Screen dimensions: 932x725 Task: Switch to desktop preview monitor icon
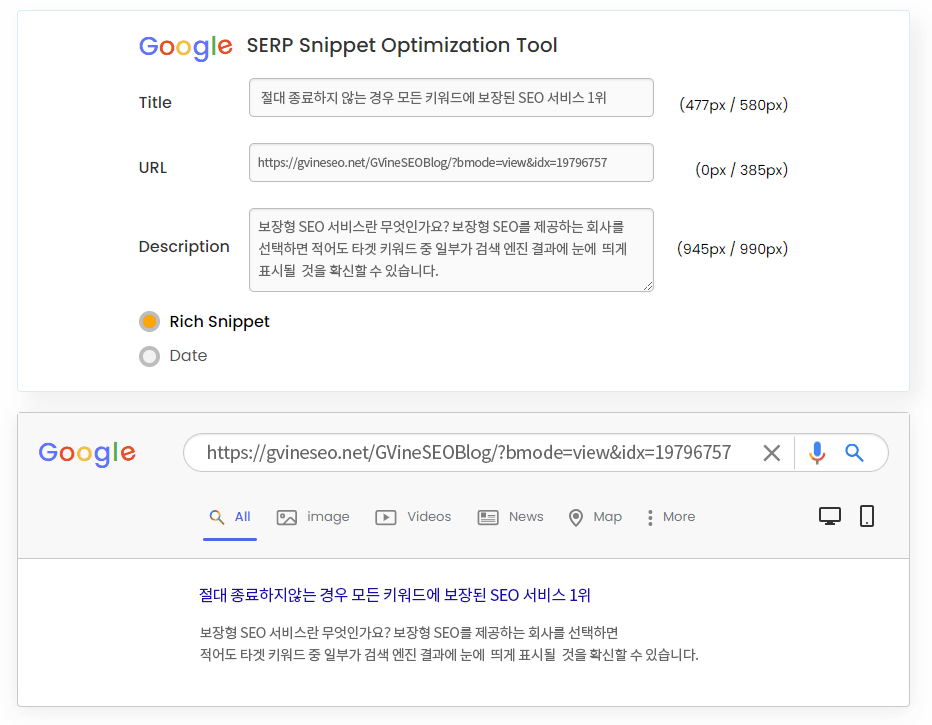[830, 516]
